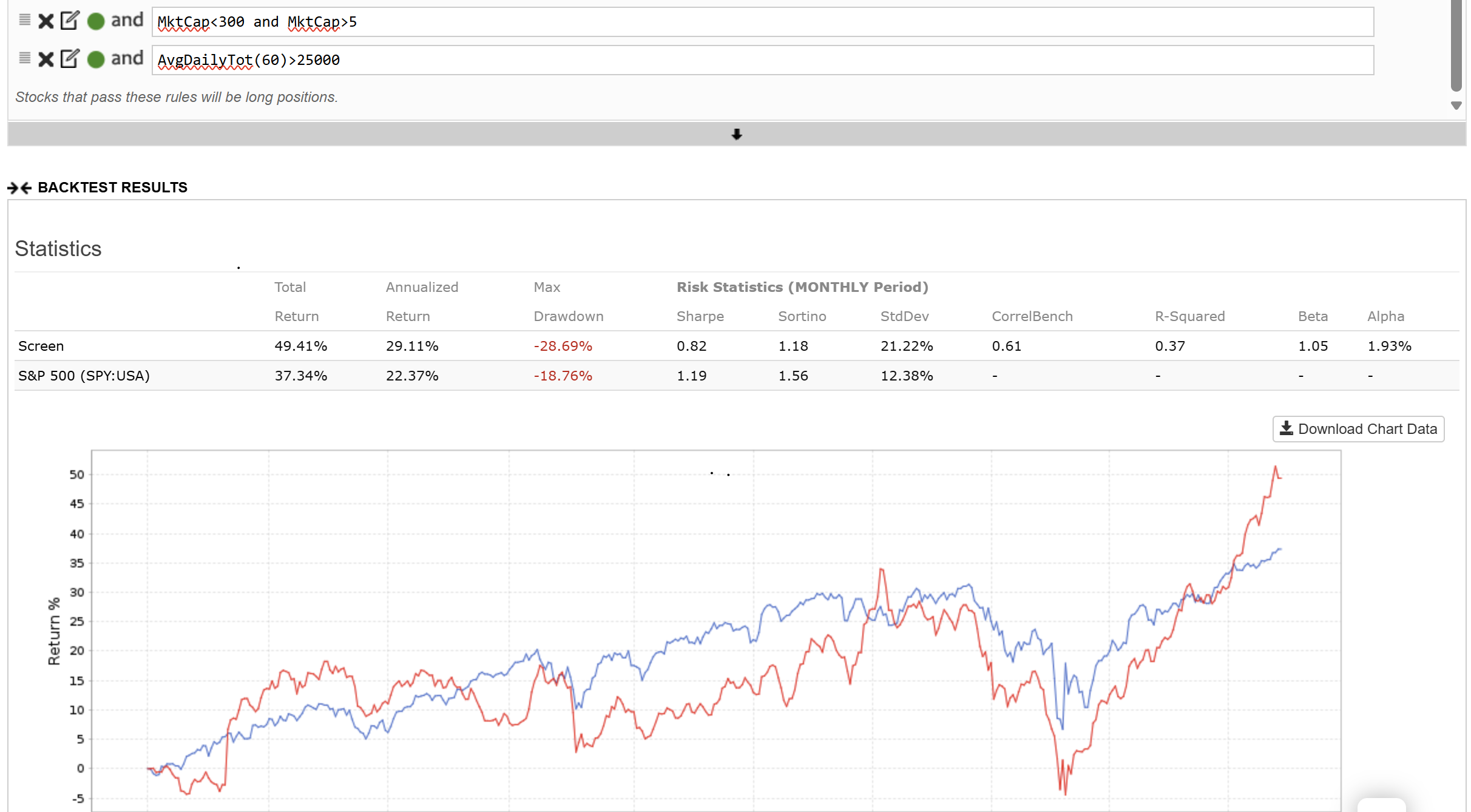Delete the MktCap<300 rule with X icon
Viewport: 1471px width, 812px height.
click(x=46, y=22)
